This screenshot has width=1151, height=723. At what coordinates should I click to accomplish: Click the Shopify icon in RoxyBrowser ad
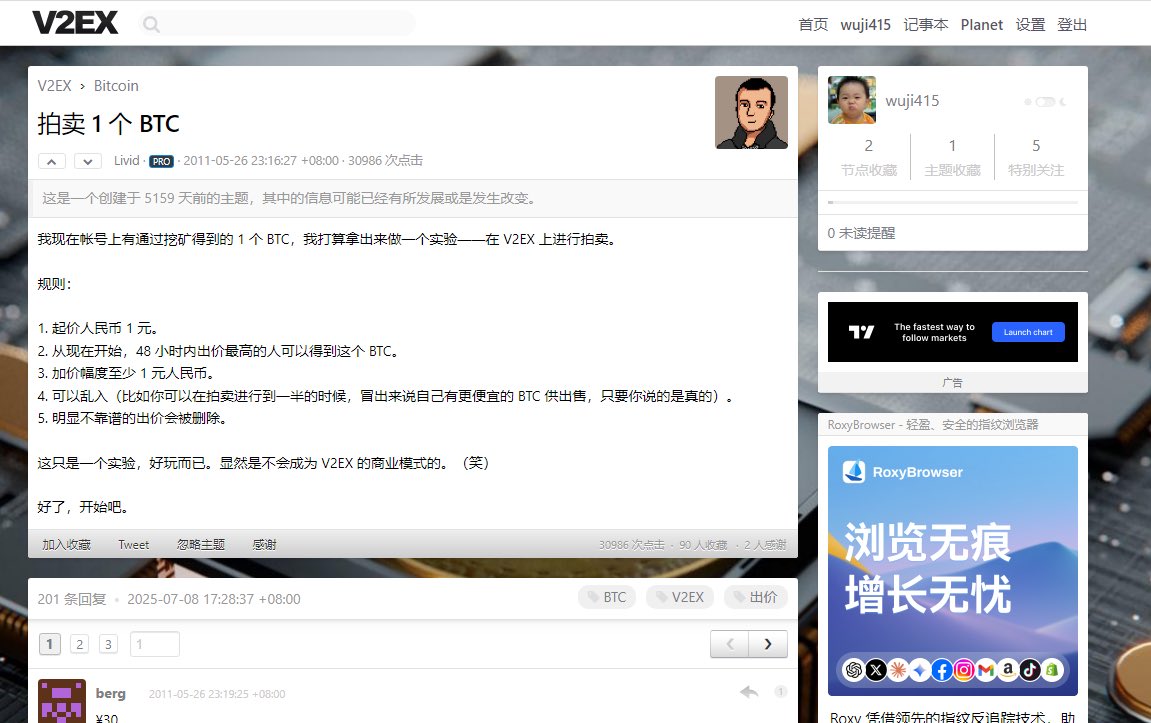pyautogui.click(x=1052, y=669)
